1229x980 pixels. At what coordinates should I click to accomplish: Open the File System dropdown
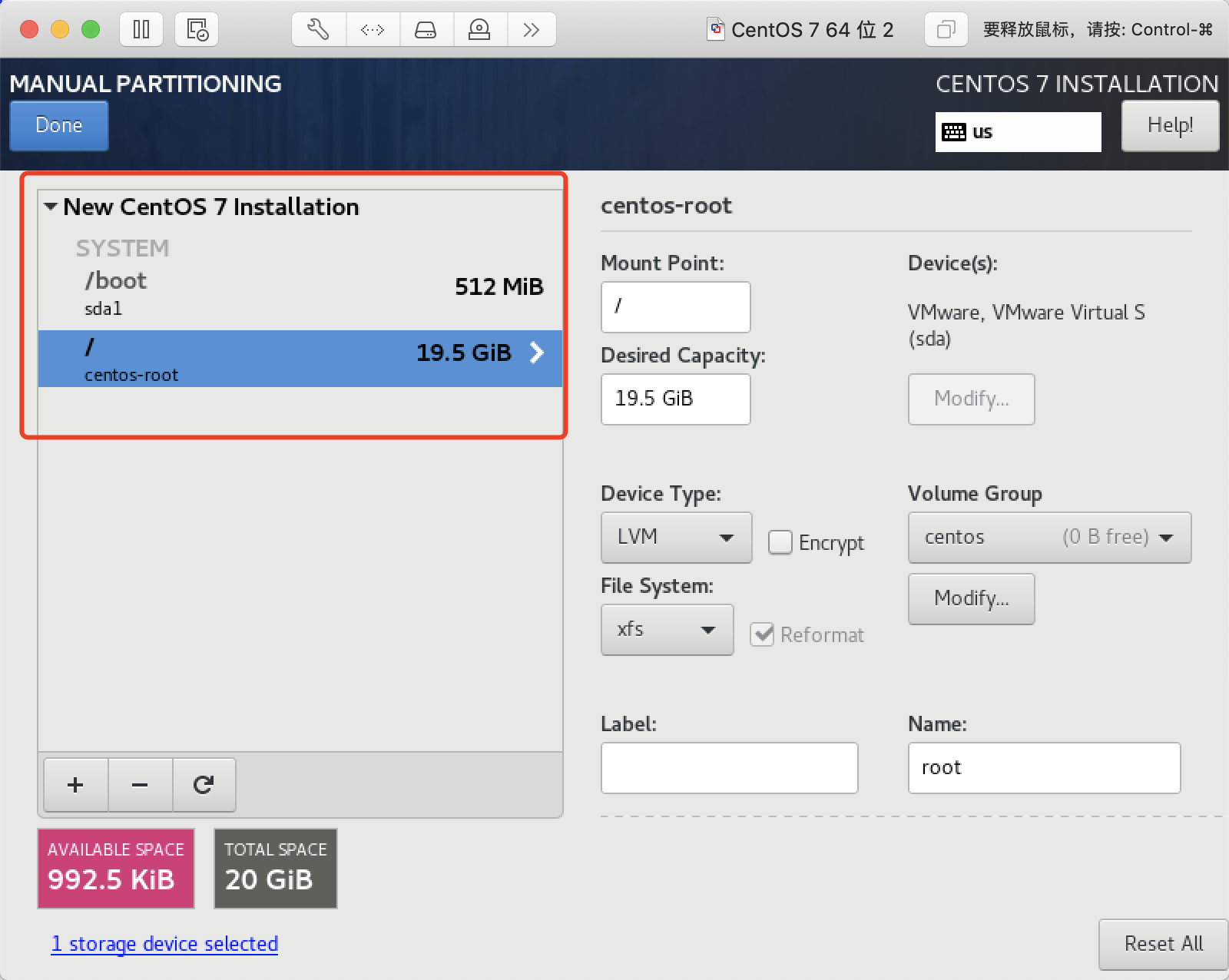pos(667,630)
